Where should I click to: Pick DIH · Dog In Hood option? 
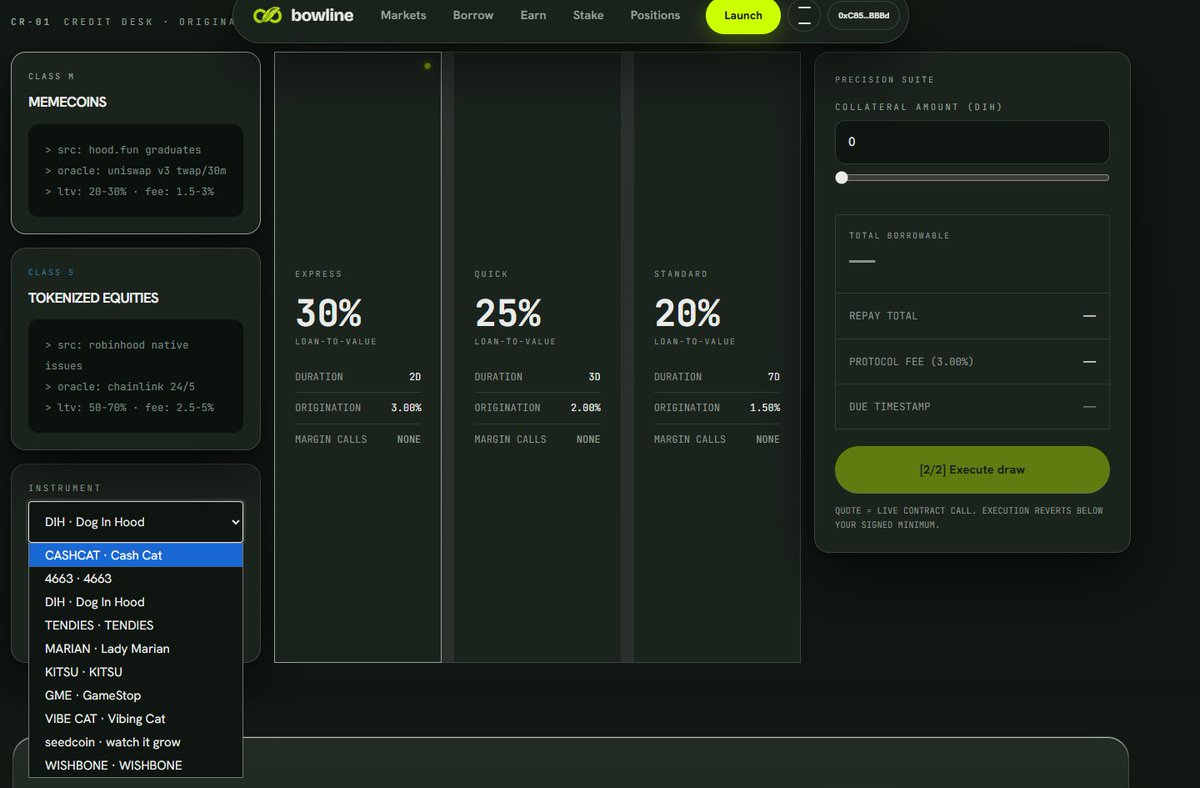(135, 602)
